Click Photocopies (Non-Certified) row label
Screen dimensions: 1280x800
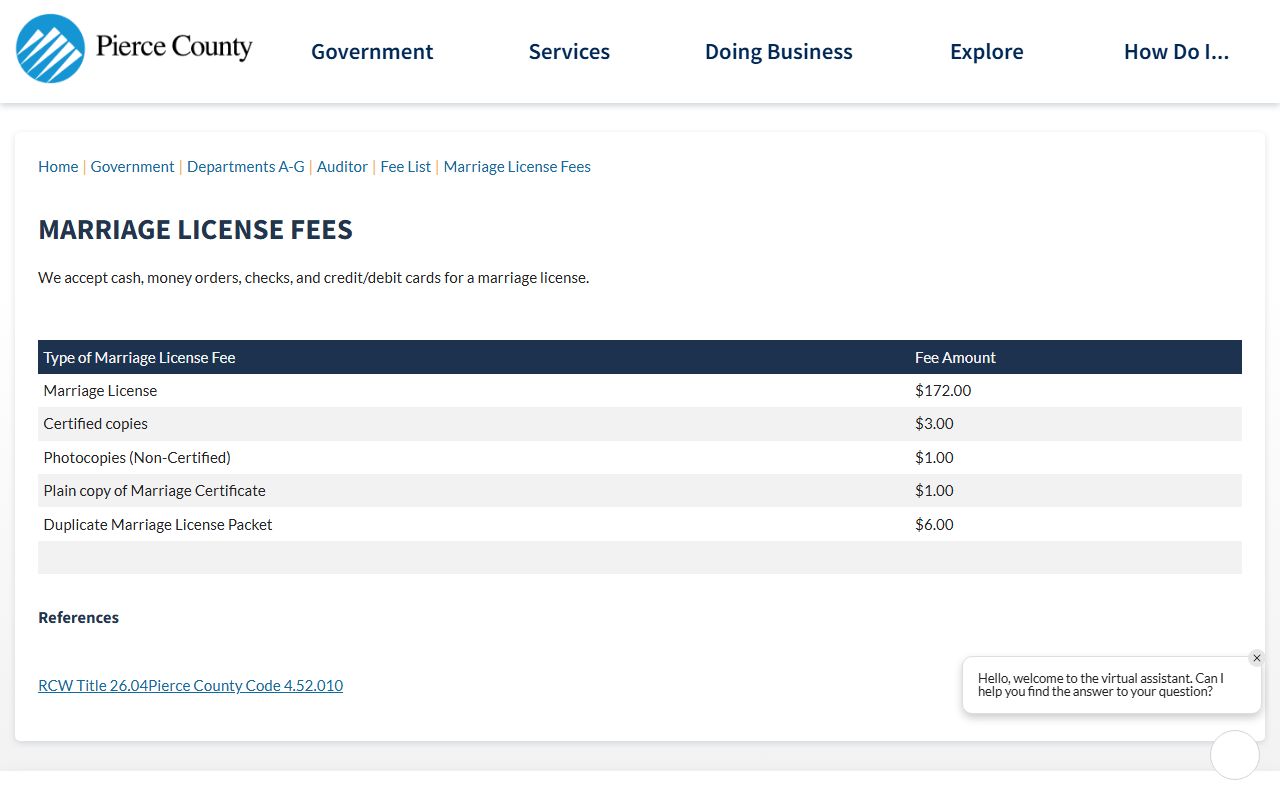137,458
